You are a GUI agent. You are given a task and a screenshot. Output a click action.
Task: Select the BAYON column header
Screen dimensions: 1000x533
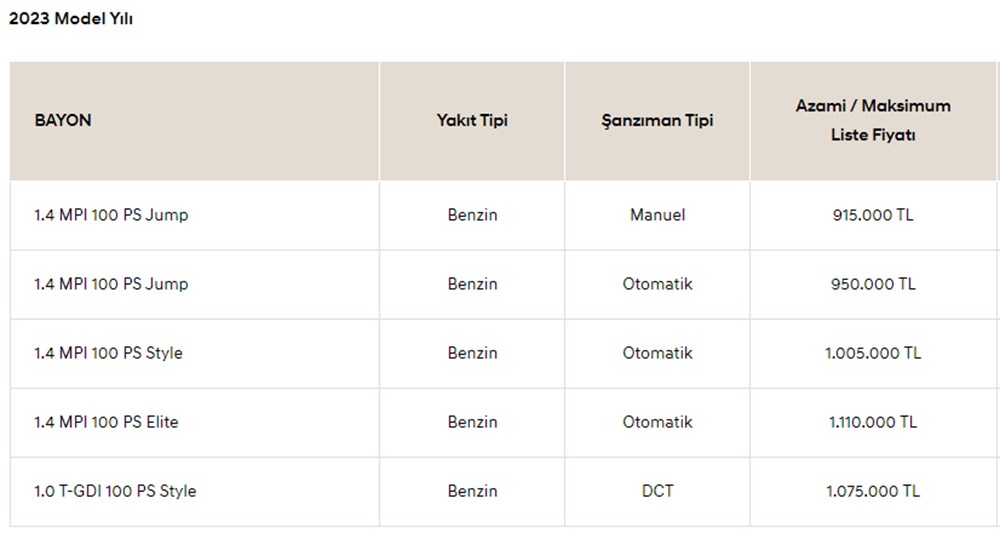(63, 120)
